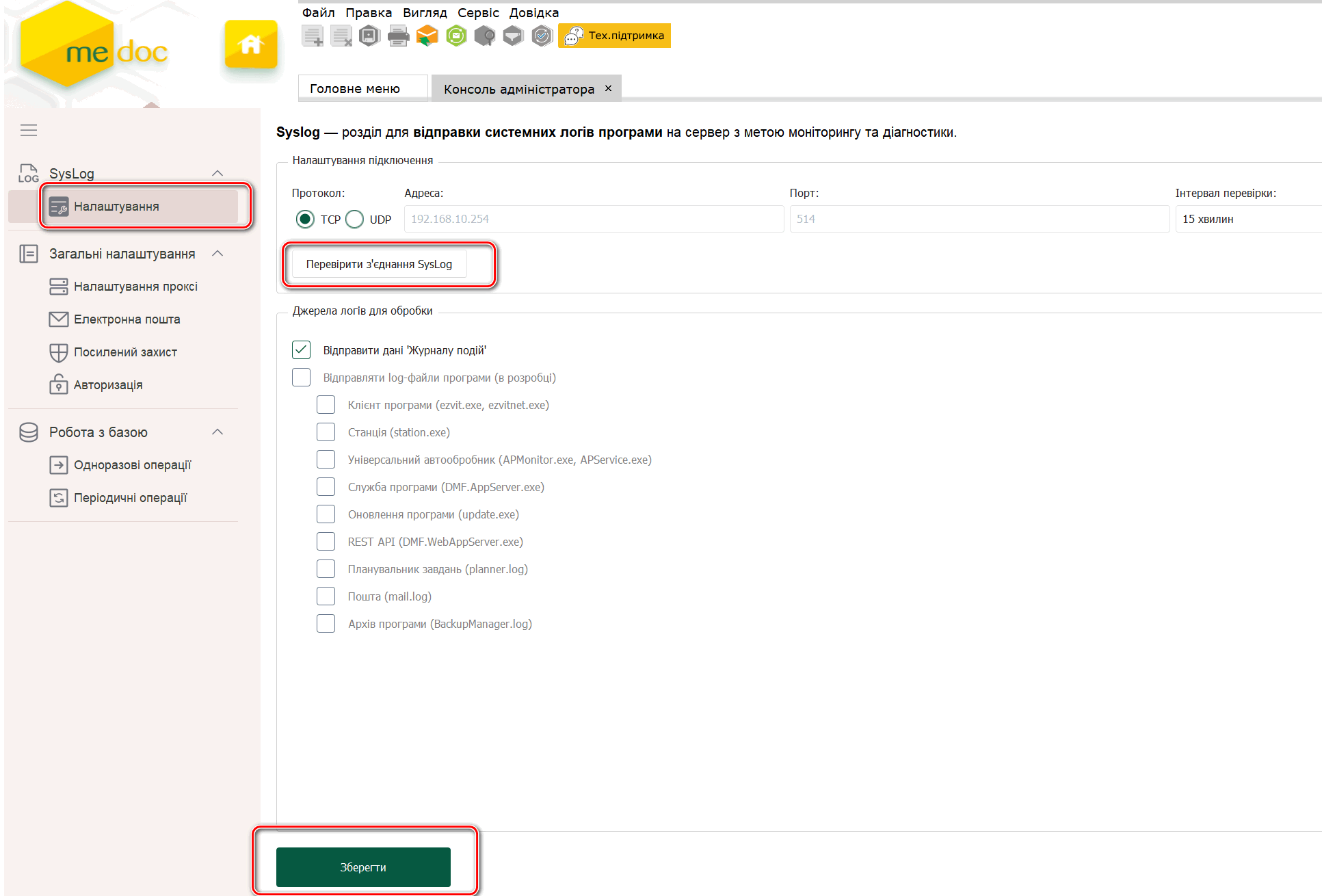Click the green Зберегти button
Screen dimensions: 1322x896
363,867
